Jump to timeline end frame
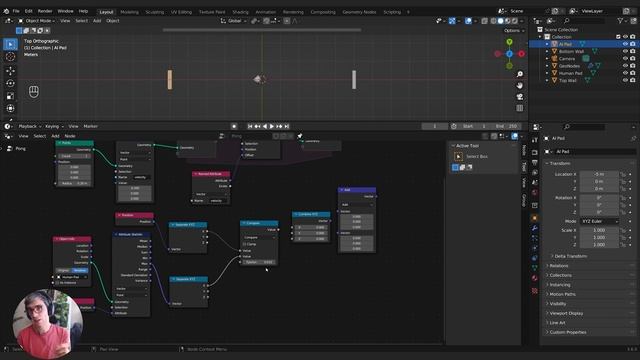 (x=287, y=127)
